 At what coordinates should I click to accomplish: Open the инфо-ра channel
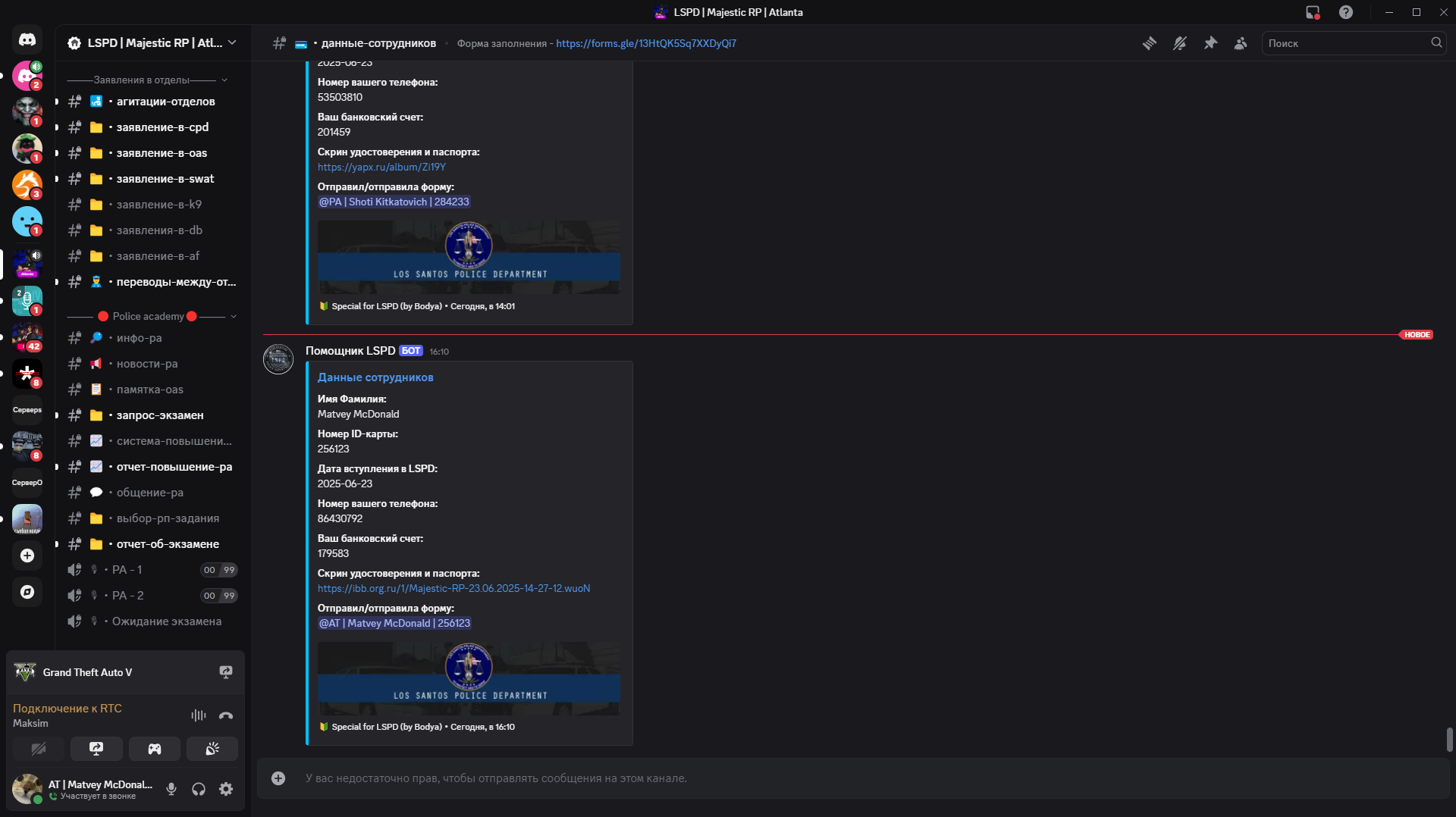[152, 338]
